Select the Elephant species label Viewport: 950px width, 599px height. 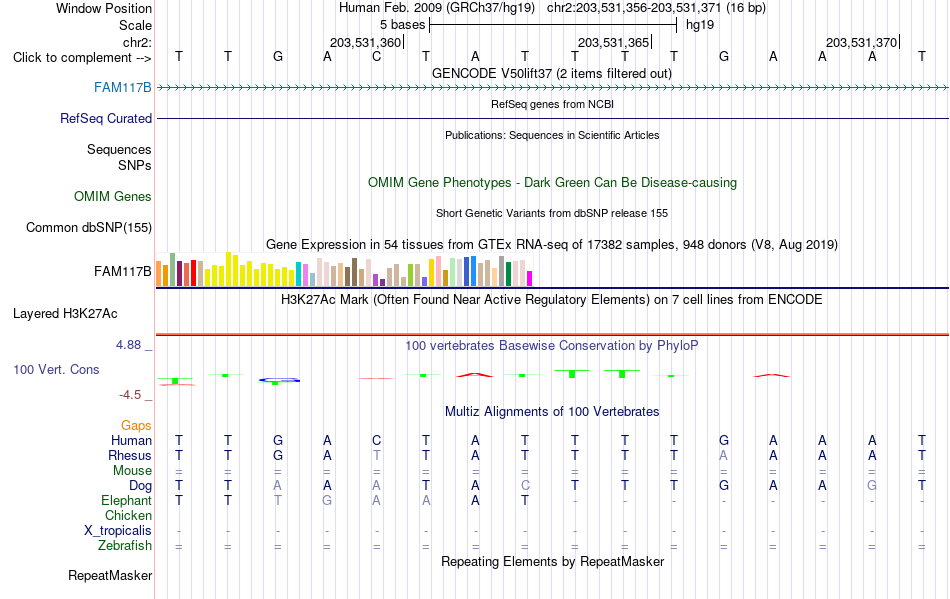pos(126,500)
